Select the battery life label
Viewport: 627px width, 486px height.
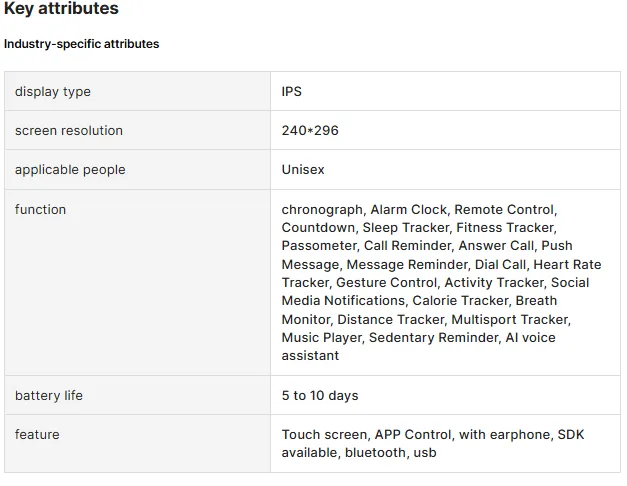pyautogui.click(x=49, y=396)
